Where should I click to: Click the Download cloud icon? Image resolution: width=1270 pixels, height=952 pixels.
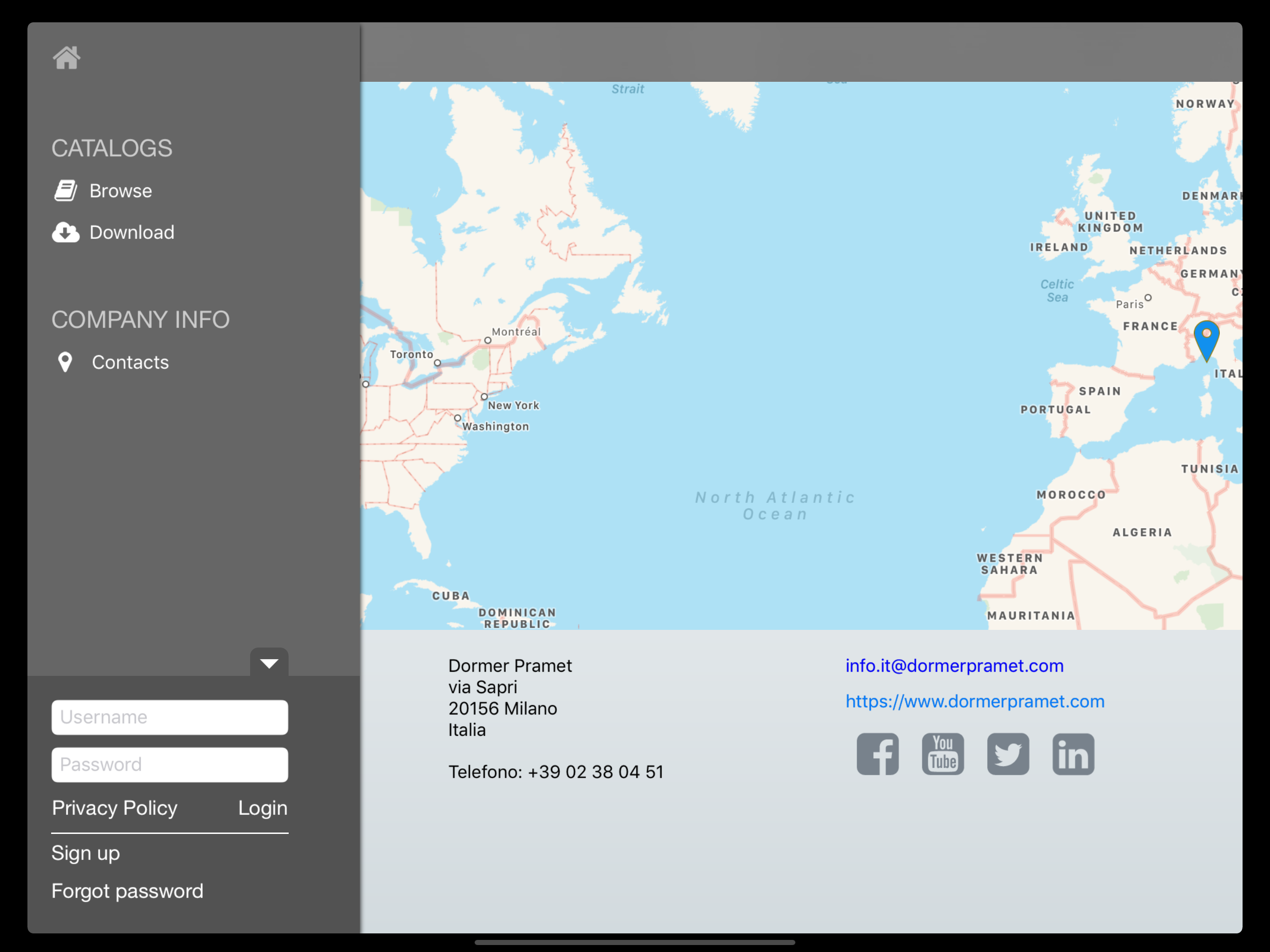[x=66, y=232]
